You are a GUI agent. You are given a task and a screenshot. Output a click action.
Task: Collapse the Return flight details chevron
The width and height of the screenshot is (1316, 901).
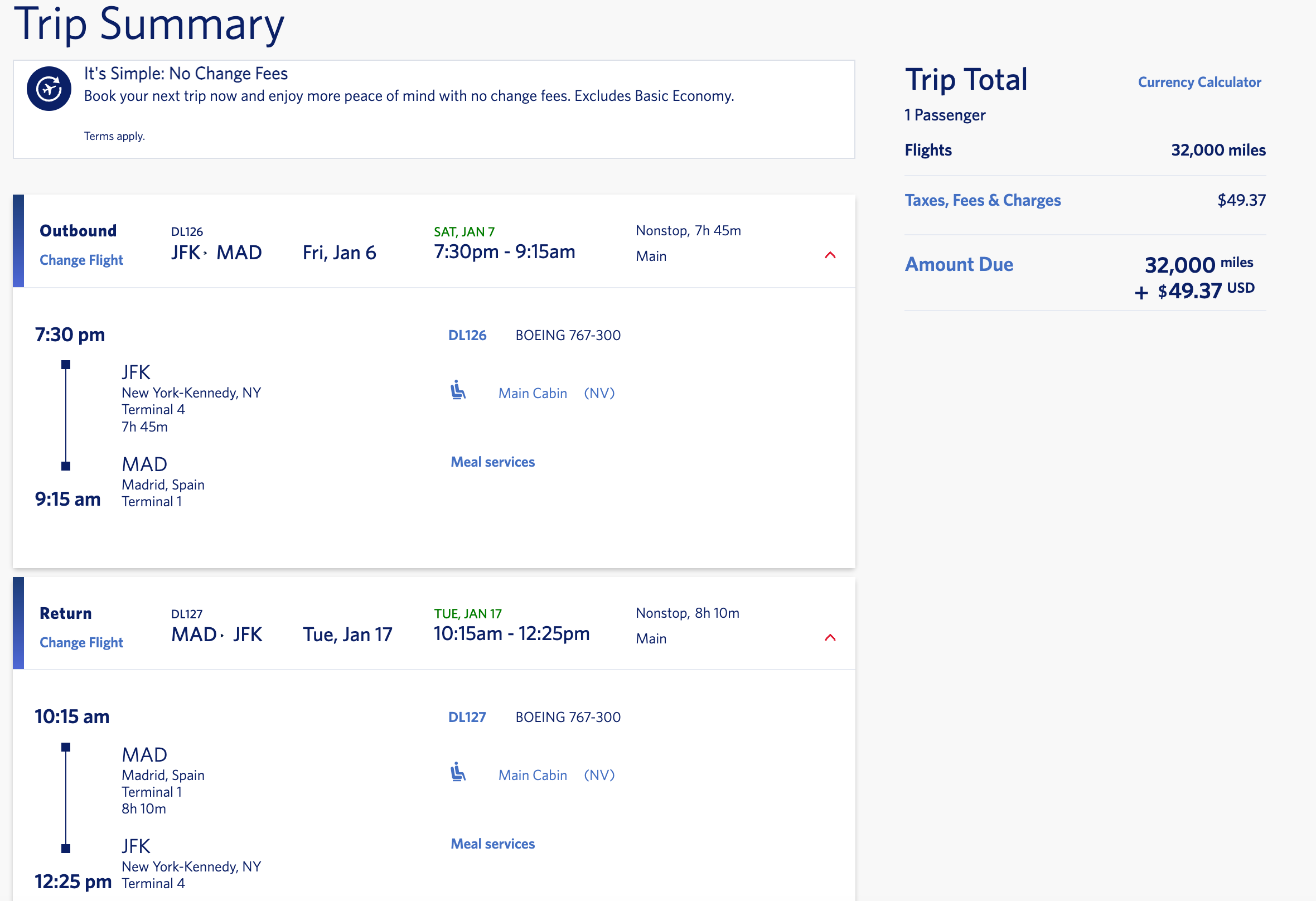coord(830,638)
